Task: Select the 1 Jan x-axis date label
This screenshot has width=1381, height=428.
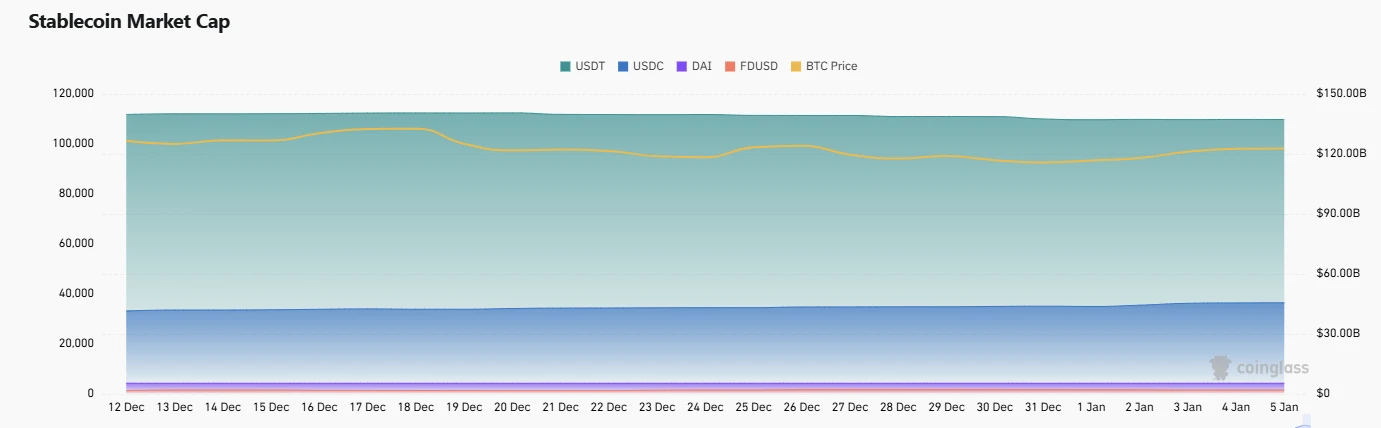Action: [x=1091, y=407]
